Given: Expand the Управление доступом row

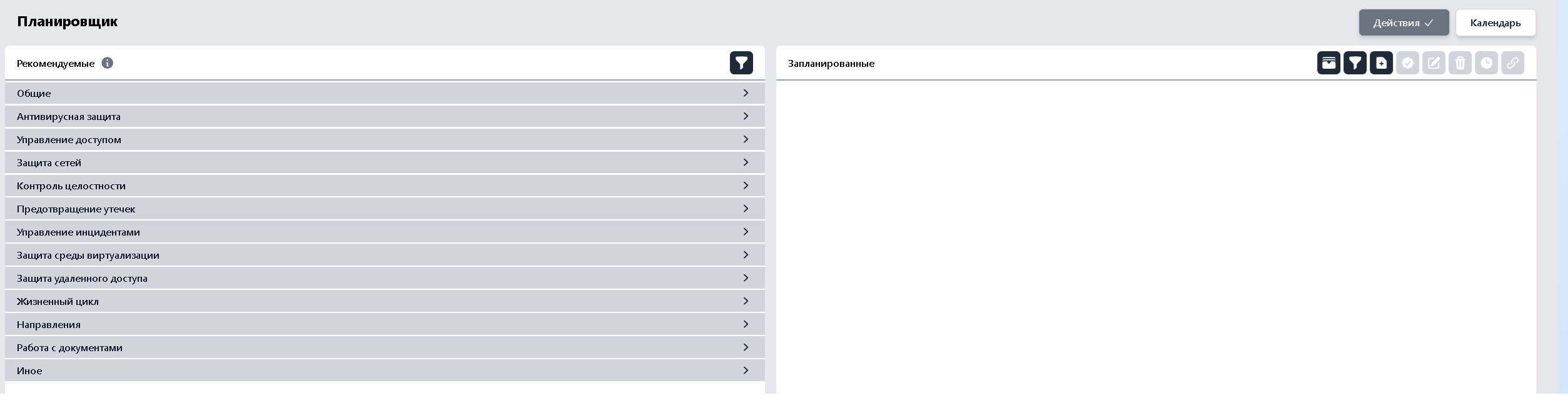Looking at the screenshot, I should tap(385, 139).
